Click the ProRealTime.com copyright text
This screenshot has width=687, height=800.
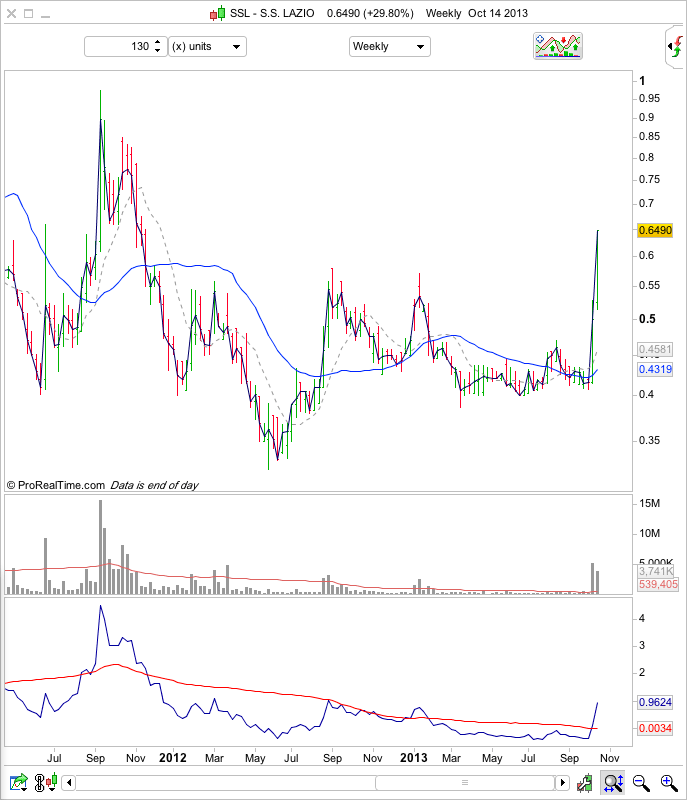(x=56, y=485)
